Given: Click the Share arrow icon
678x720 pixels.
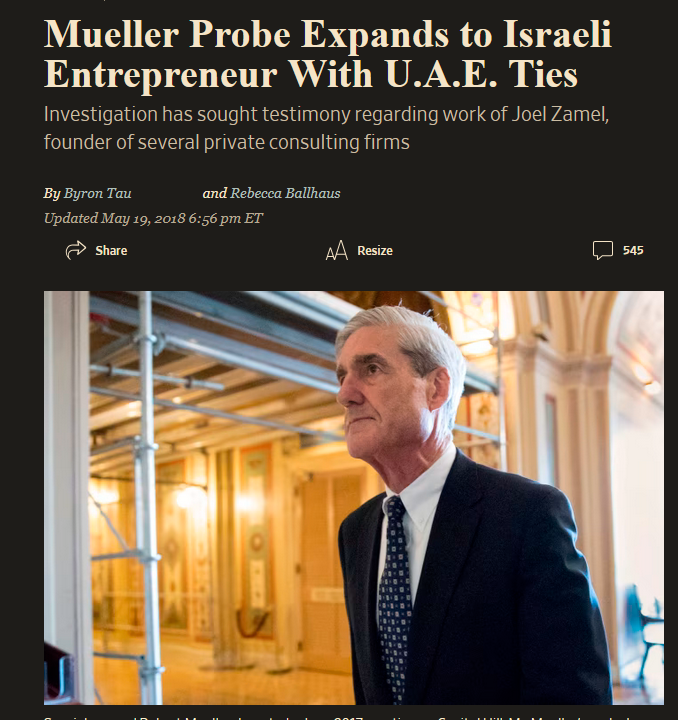Looking at the screenshot, I should 76,250.
